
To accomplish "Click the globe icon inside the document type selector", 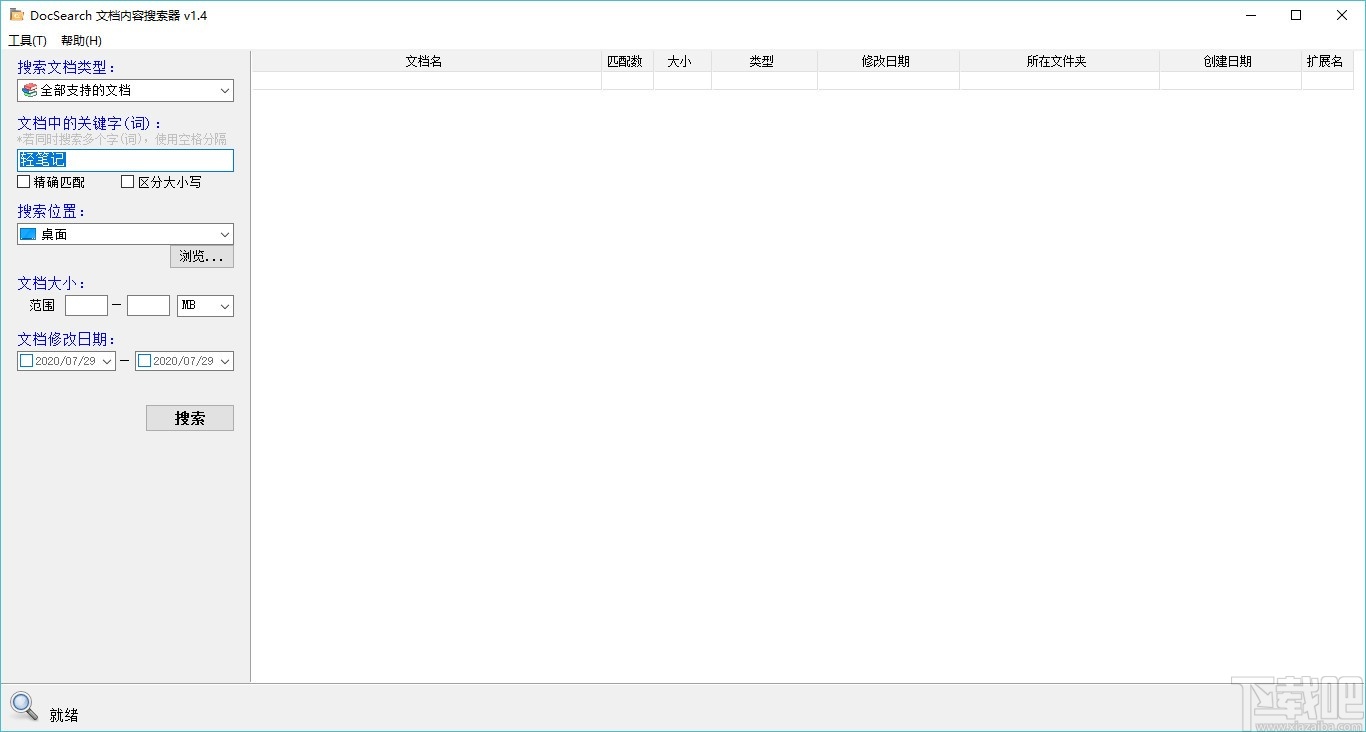I will [27, 90].
